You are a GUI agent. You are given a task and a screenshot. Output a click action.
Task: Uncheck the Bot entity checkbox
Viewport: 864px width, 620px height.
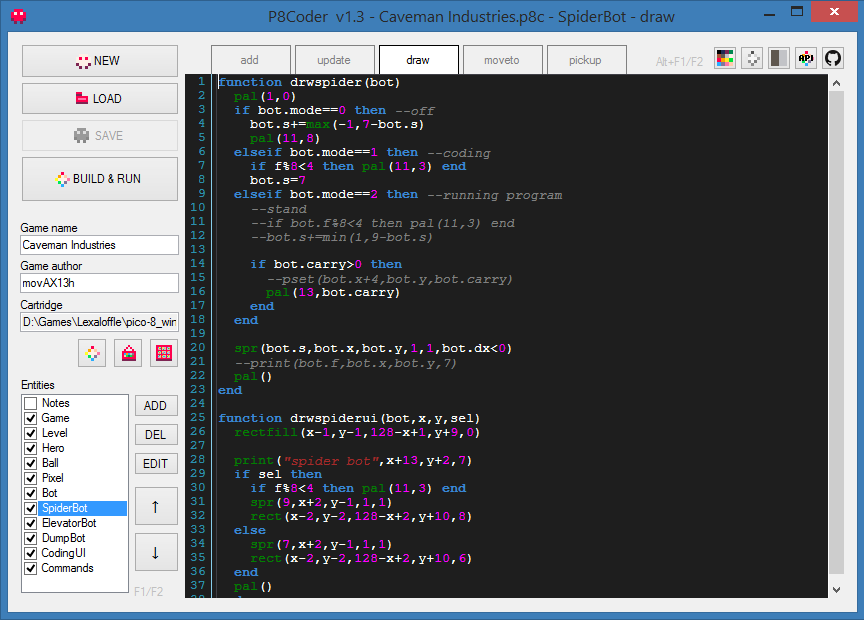pos(31,493)
